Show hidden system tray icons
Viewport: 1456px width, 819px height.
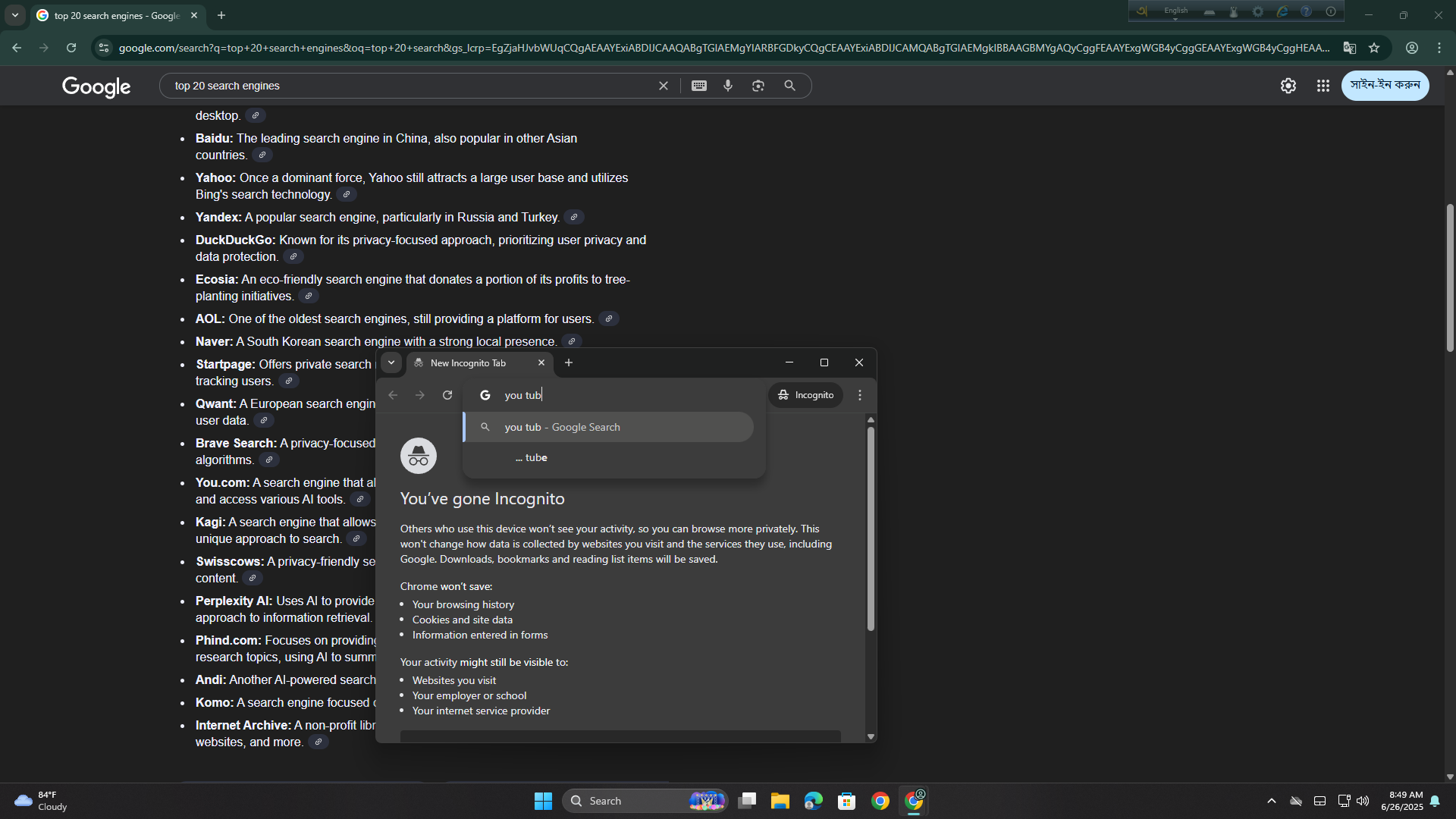tap(1272, 801)
